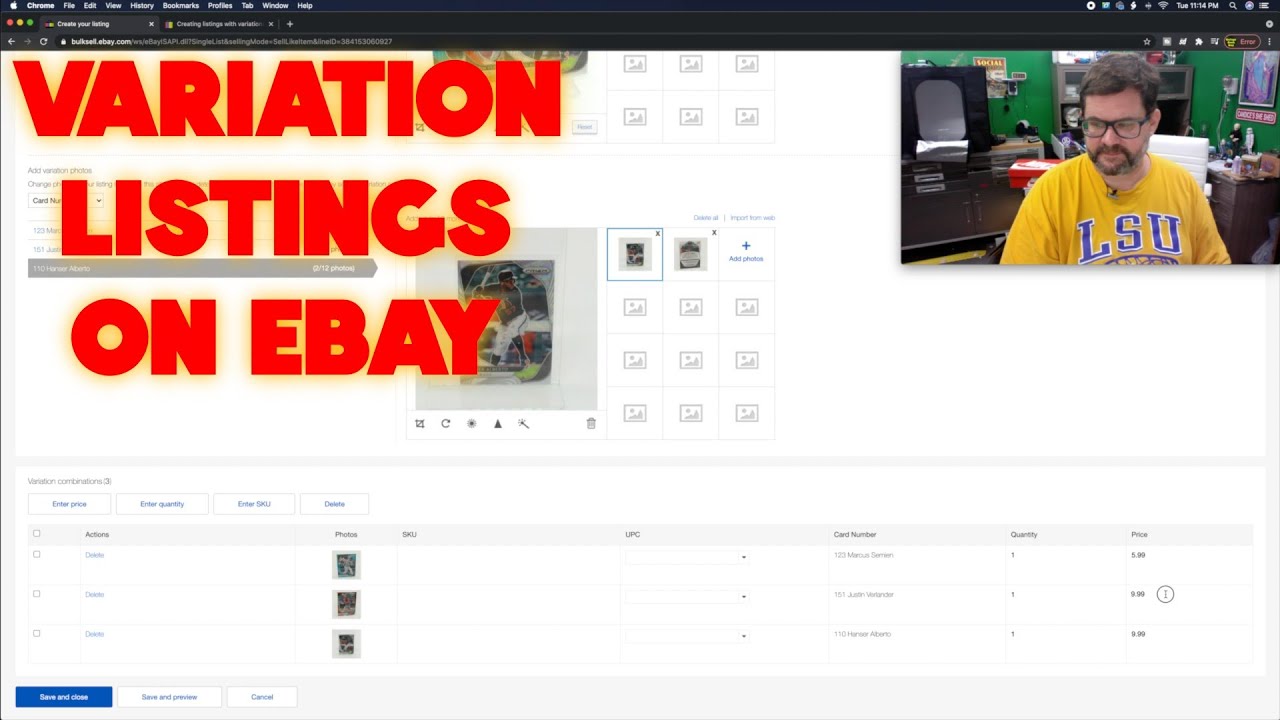The width and height of the screenshot is (1280, 720).
Task: Switch to Create your listing tab
Action: point(98,23)
